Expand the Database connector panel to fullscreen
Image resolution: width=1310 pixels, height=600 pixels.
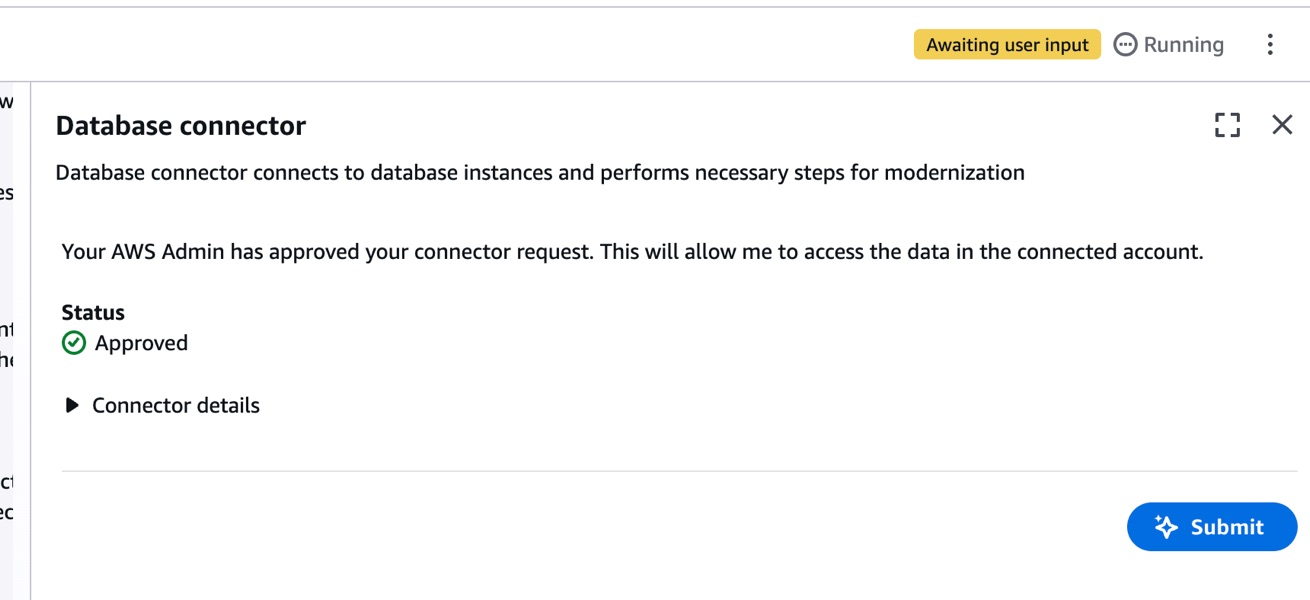click(1227, 125)
